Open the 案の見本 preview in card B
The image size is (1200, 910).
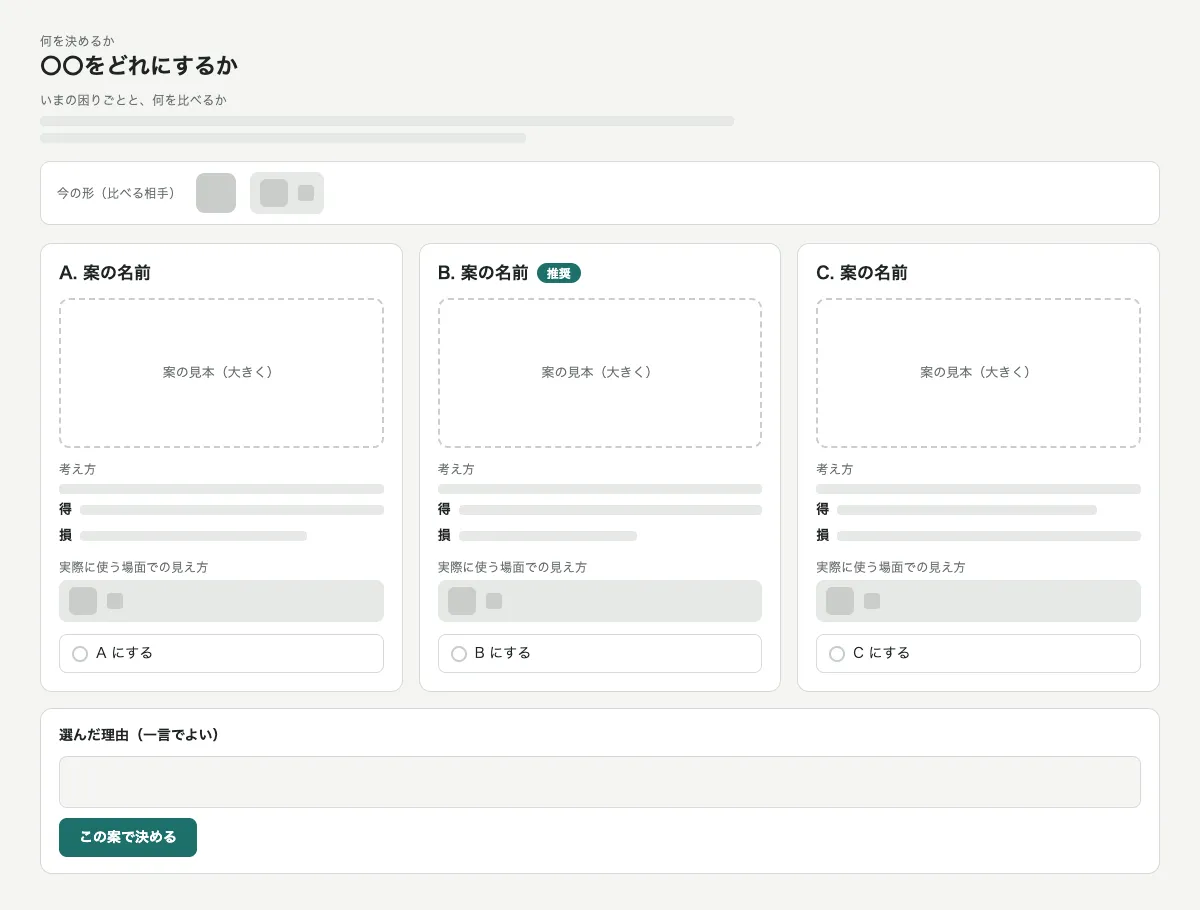600,373
